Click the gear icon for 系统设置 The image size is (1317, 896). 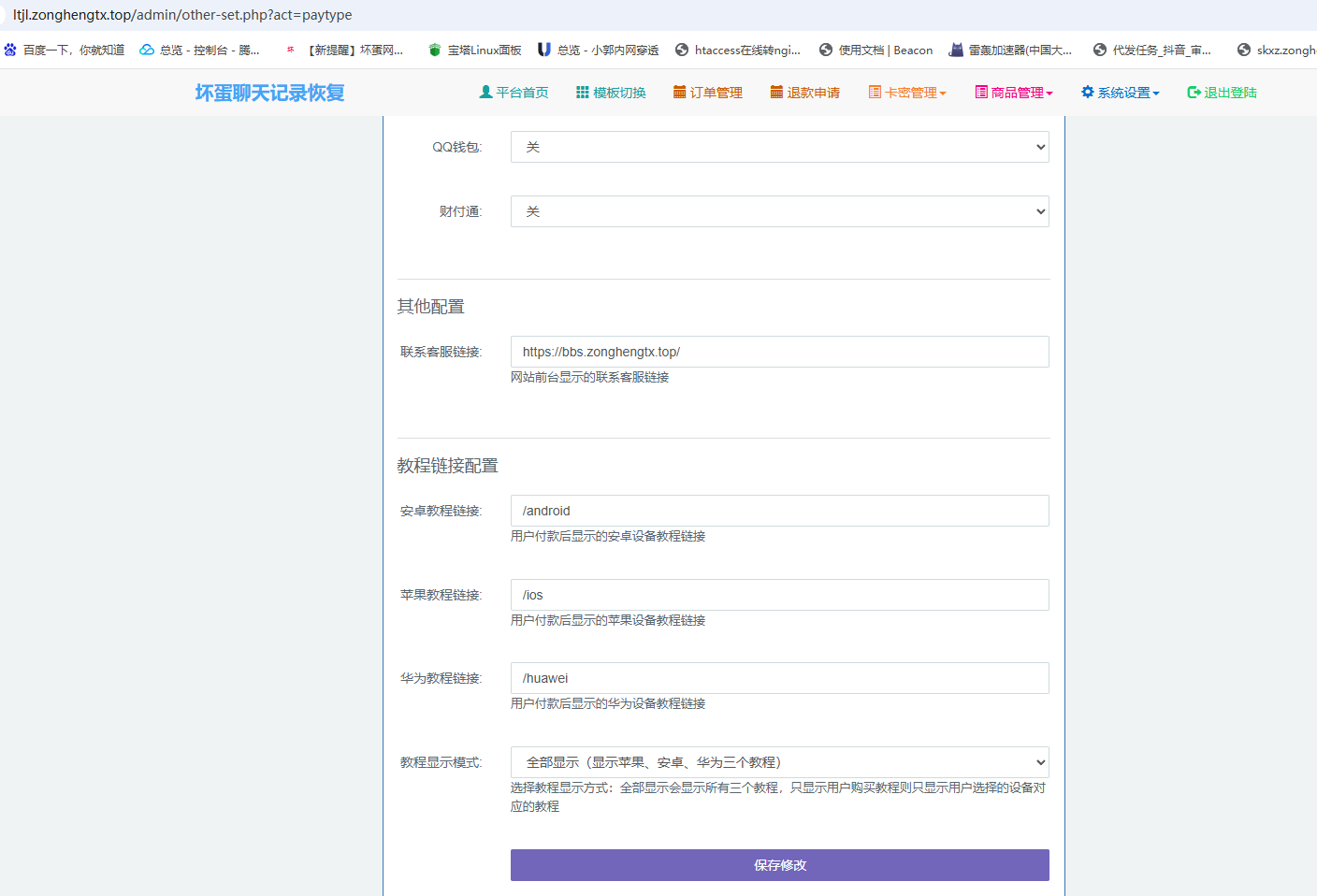pyautogui.click(x=1087, y=93)
